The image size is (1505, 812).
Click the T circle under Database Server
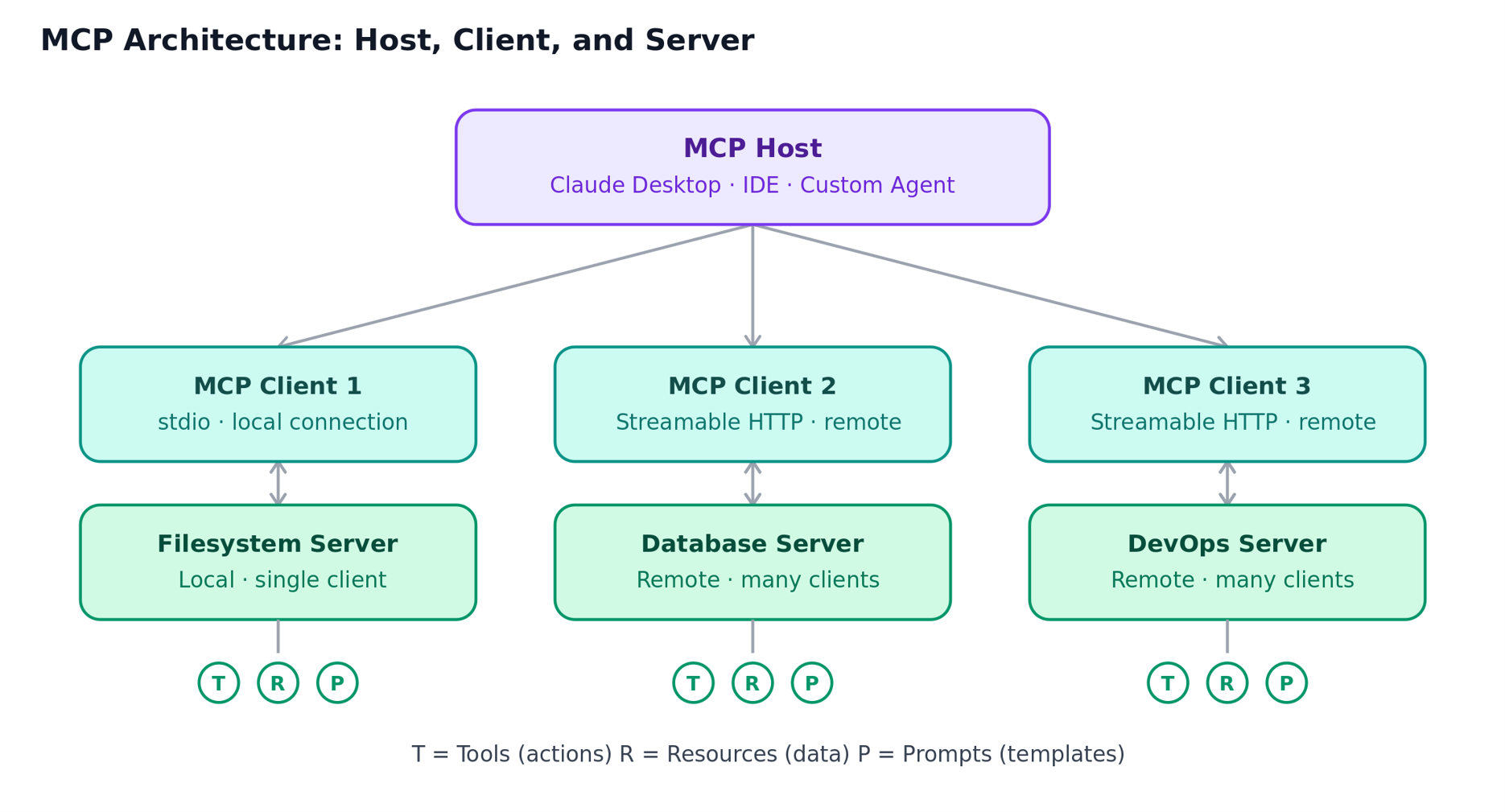693,682
